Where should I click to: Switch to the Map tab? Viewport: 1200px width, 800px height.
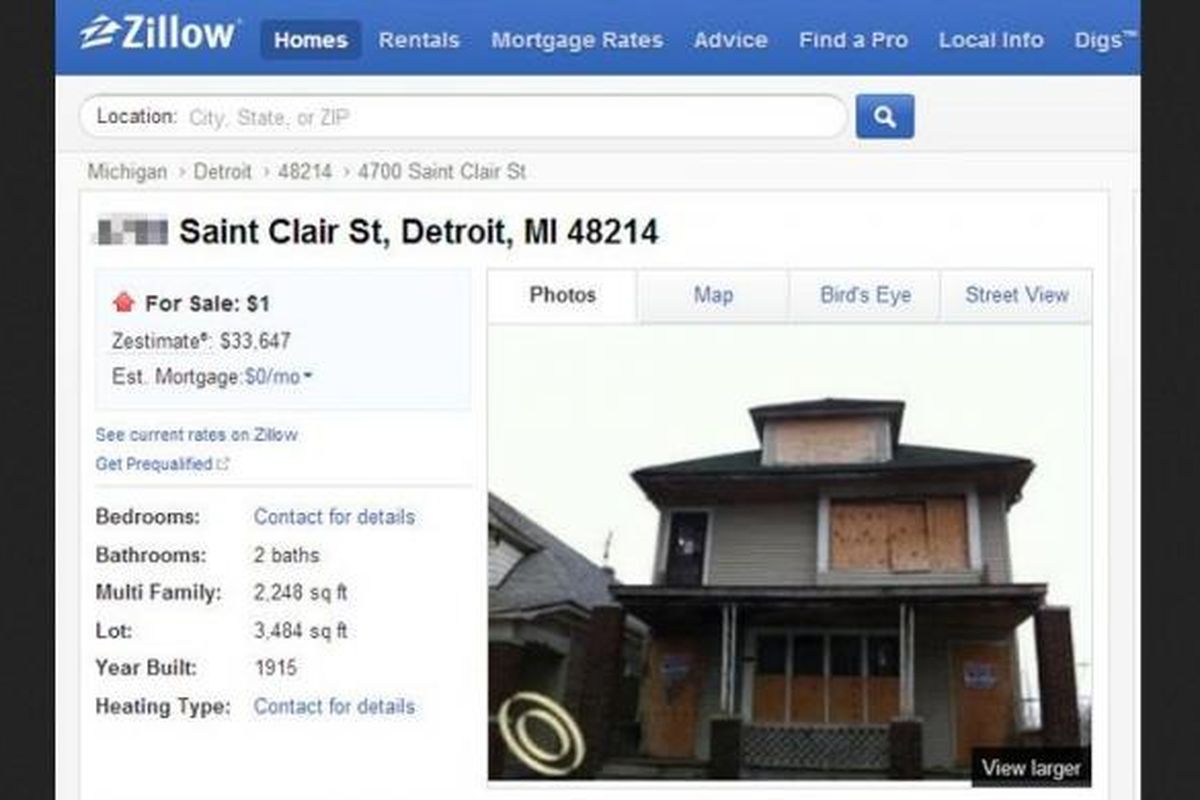click(713, 296)
